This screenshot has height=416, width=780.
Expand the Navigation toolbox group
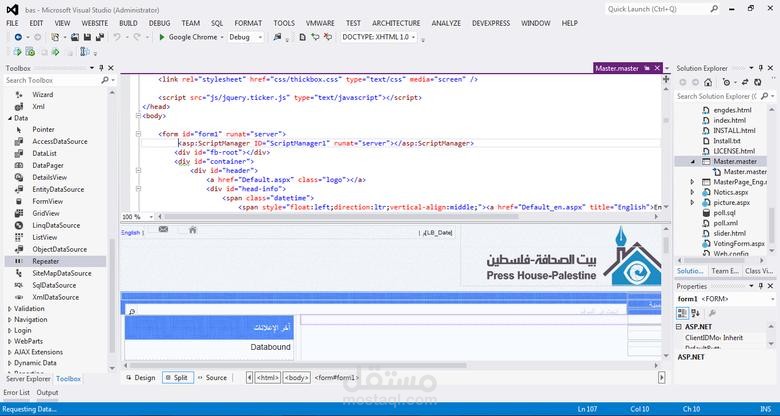pos(9,319)
